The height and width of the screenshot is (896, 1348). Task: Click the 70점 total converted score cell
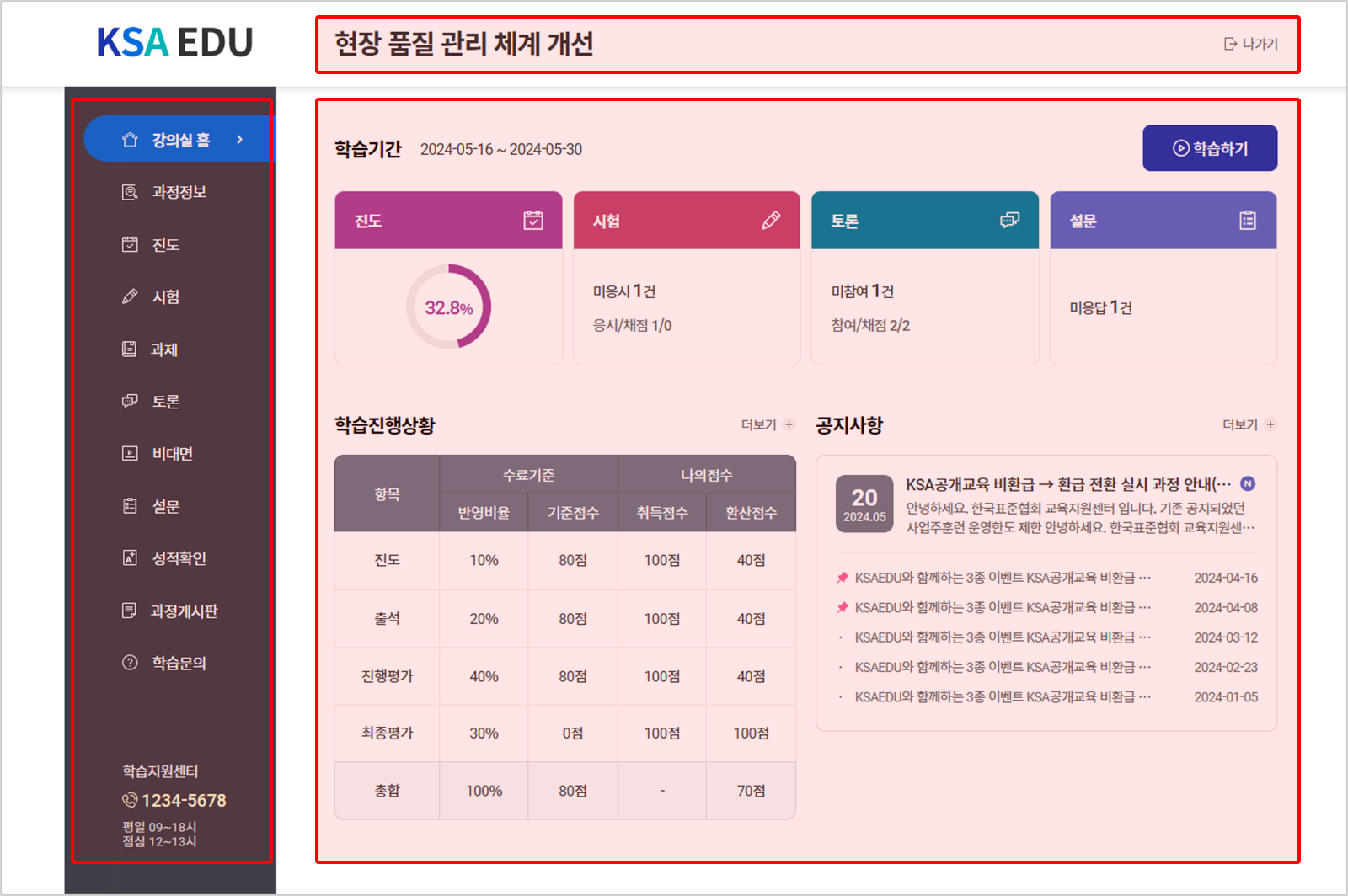coord(752,791)
